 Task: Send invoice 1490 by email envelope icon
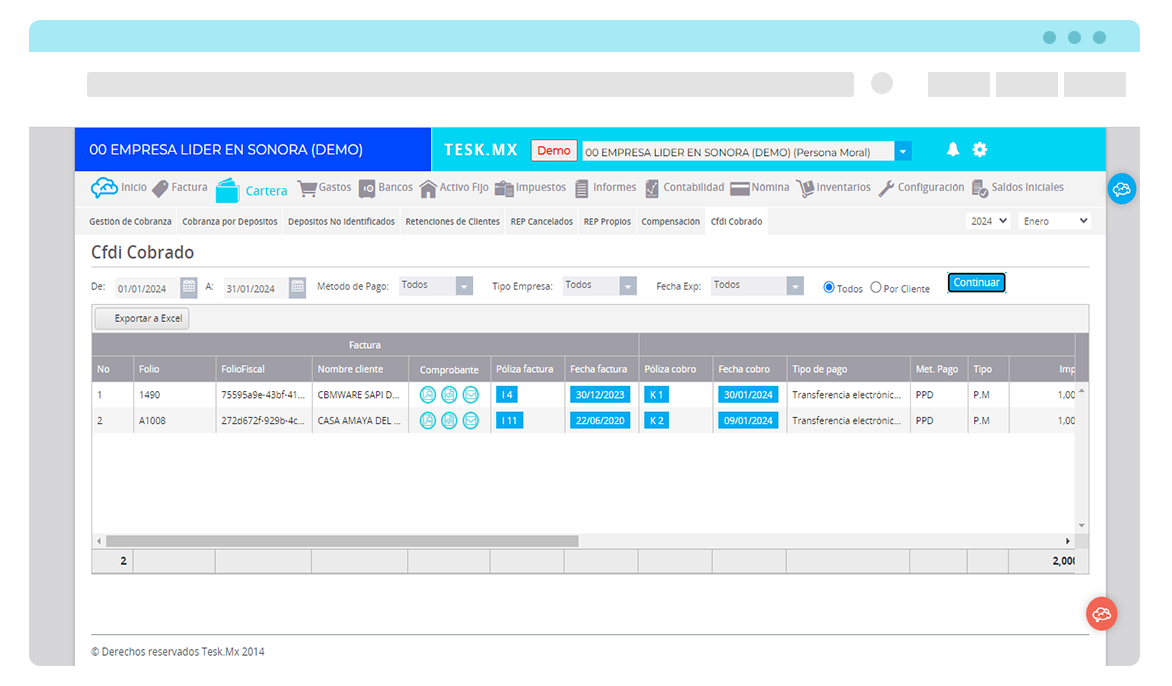coord(470,394)
